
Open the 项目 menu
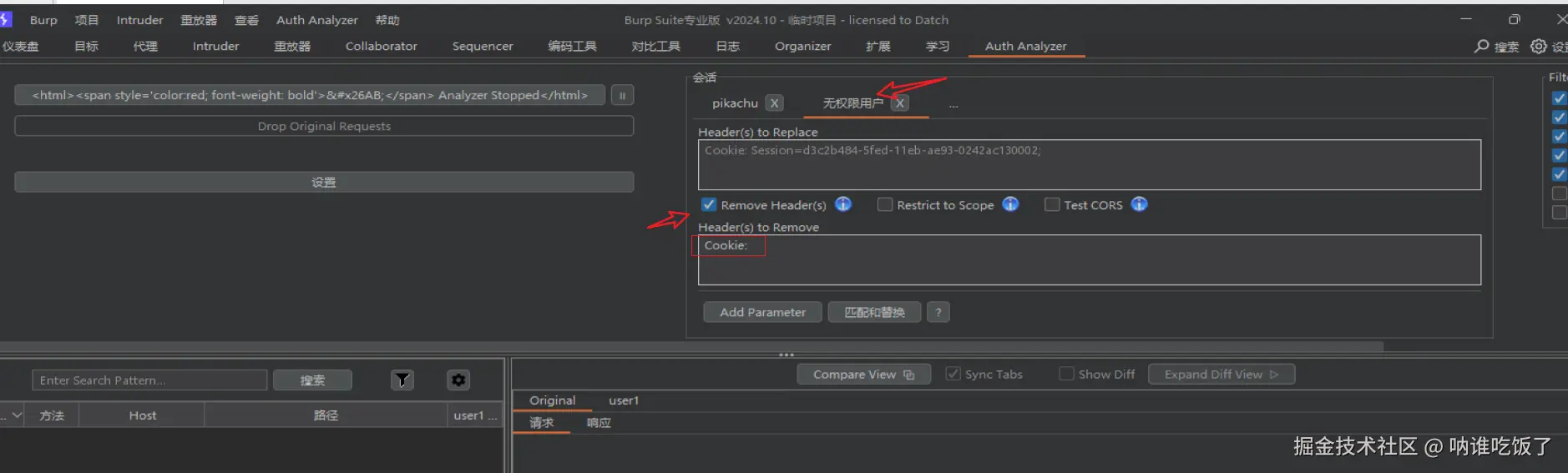coord(87,20)
